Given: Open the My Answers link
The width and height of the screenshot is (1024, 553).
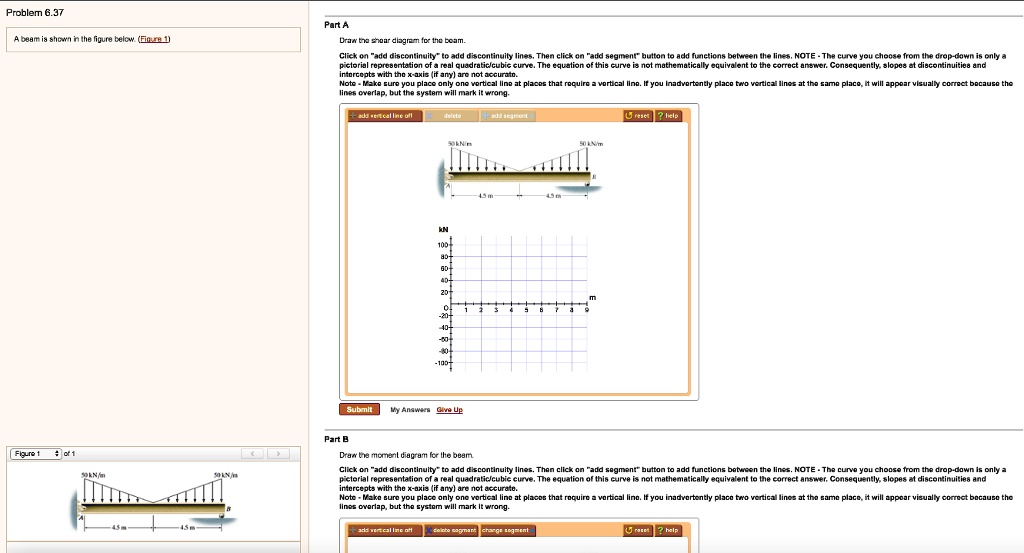Looking at the screenshot, I should pos(410,410).
